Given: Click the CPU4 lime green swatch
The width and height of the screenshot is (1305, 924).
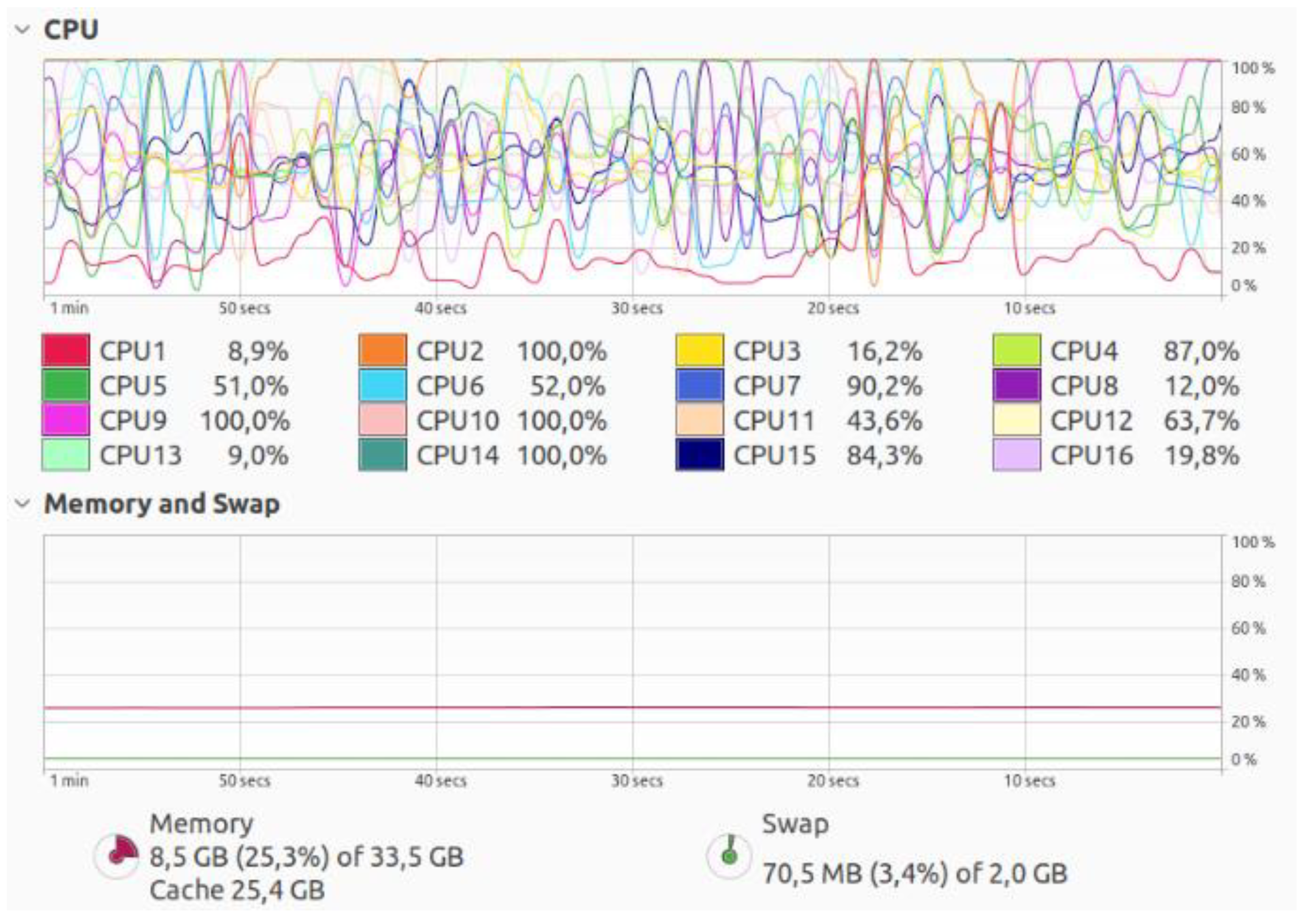Looking at the screenshot, I should click(x=1017, y=350).
